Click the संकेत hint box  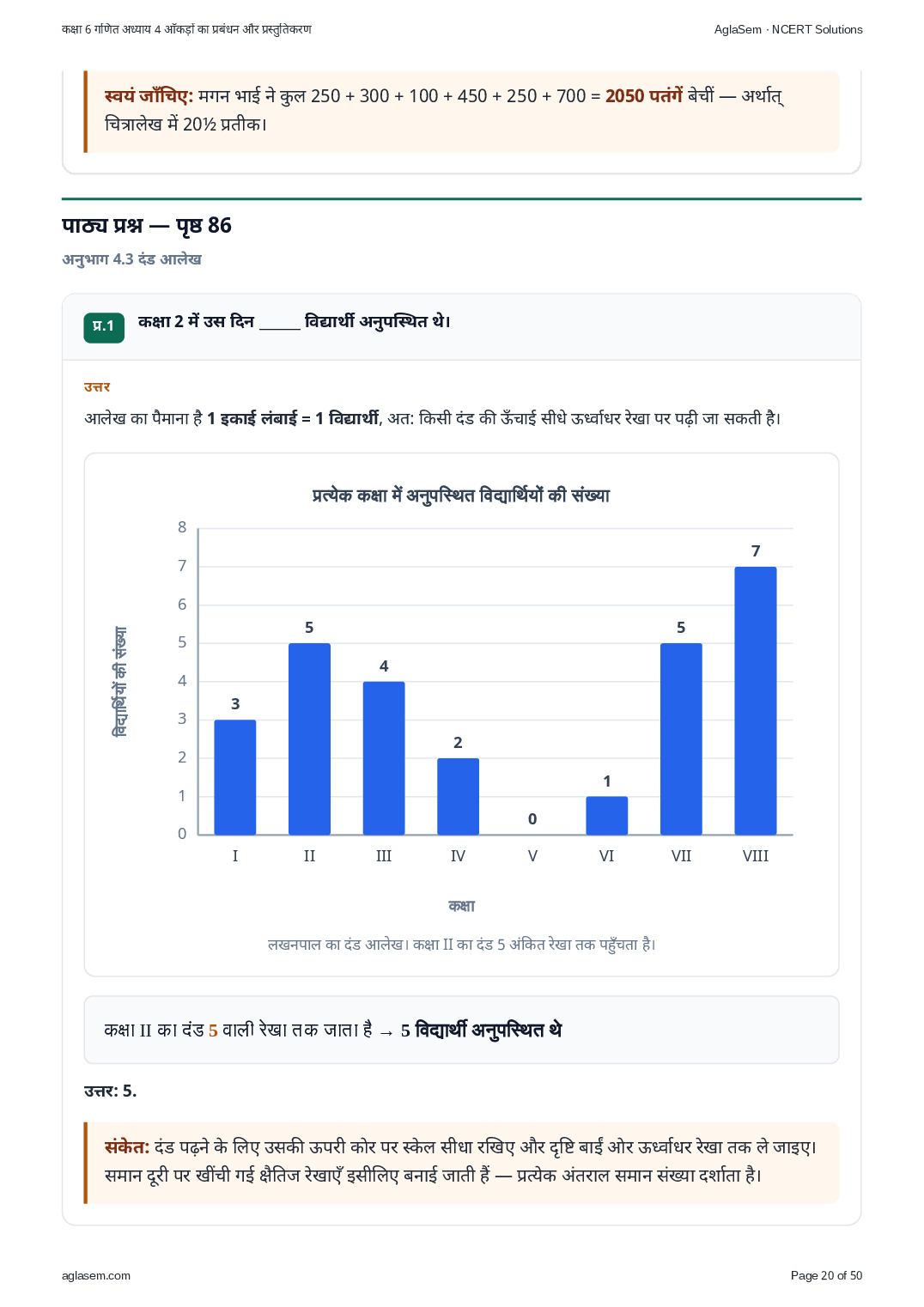461,1163
